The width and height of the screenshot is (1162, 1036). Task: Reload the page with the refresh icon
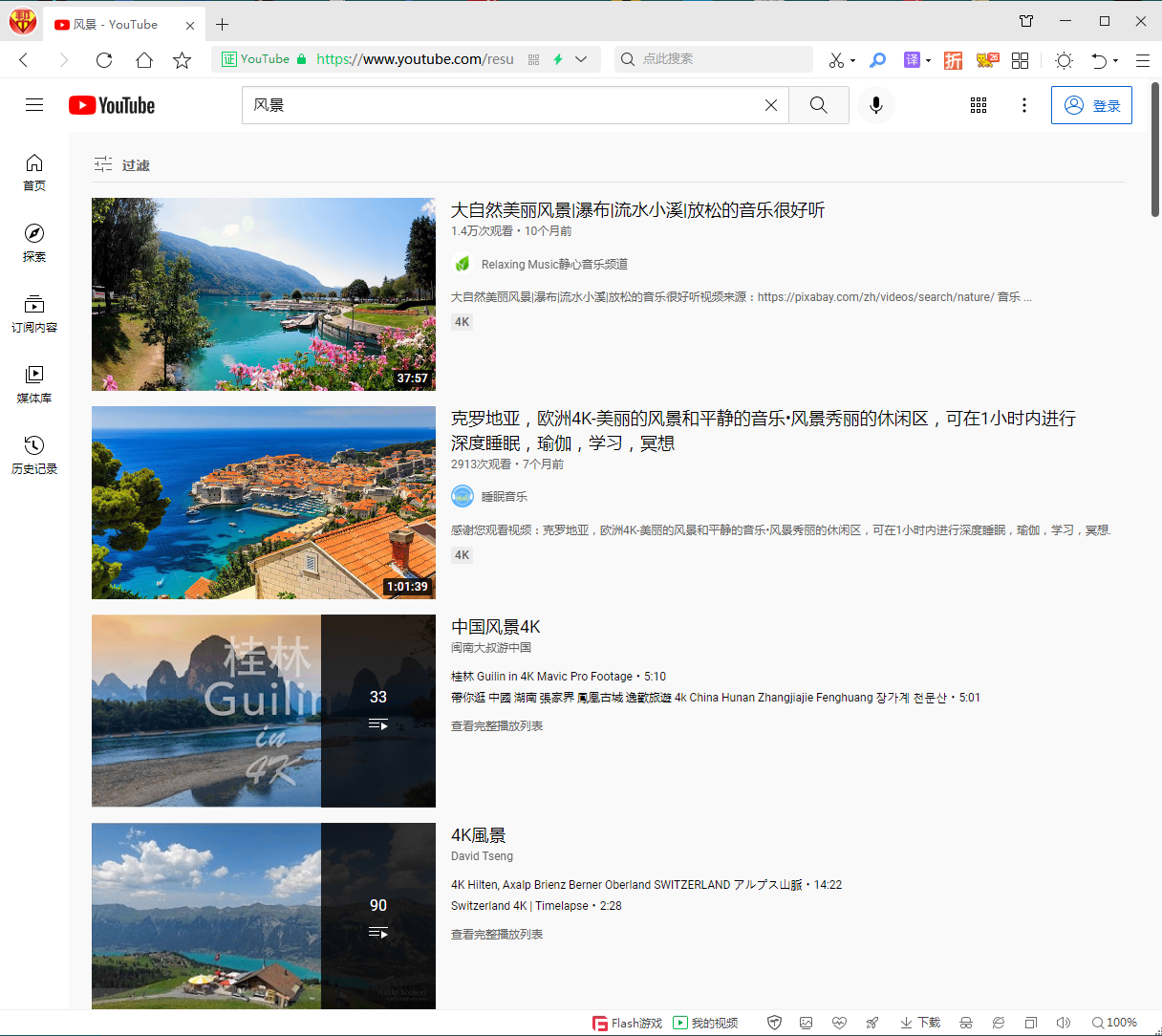pyautogui.click(x=104, y=60)
